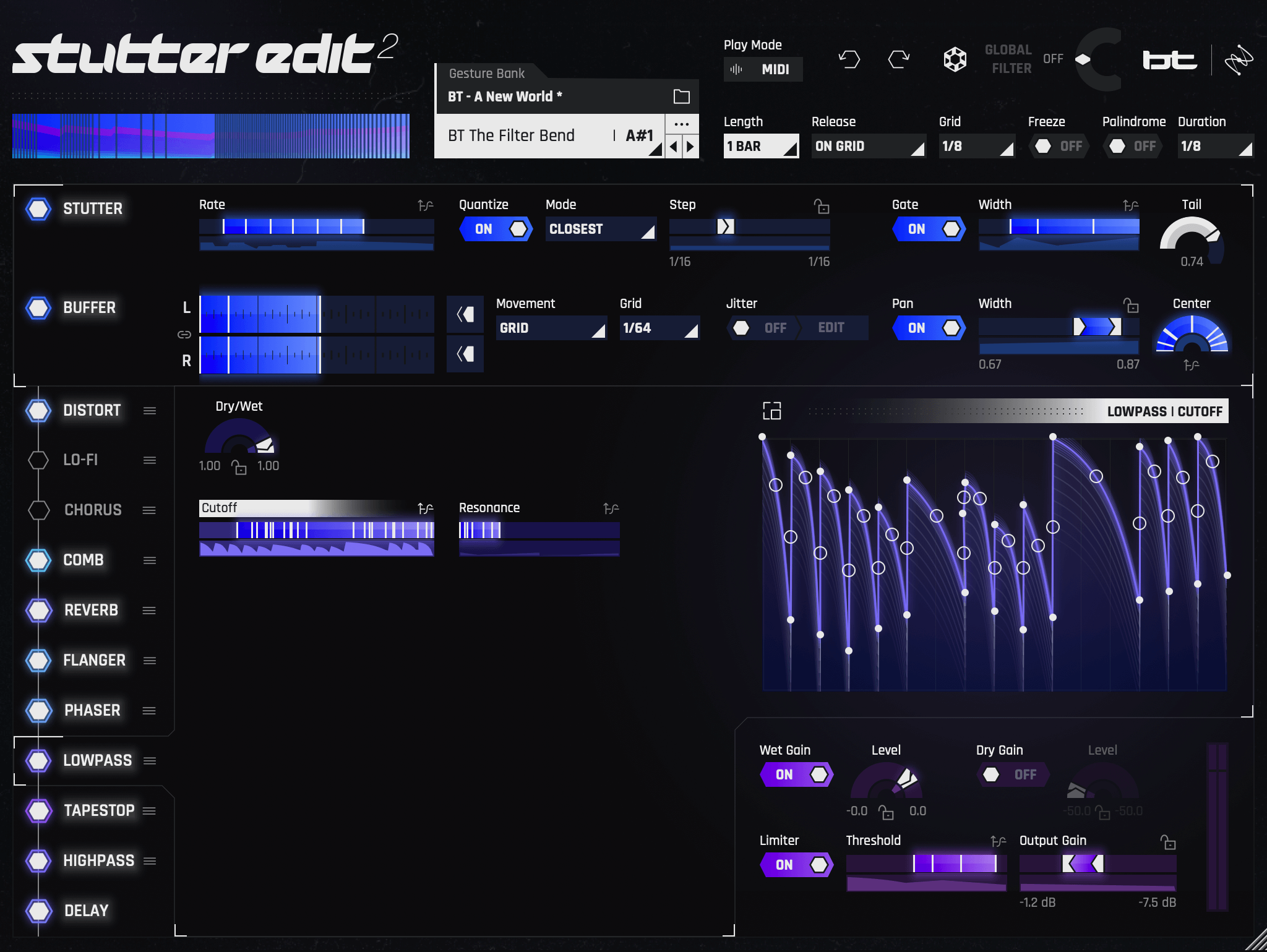The image size is (1267, 952).
Task: Enable the Freeze toggle
Action: tap(1059, 146)
